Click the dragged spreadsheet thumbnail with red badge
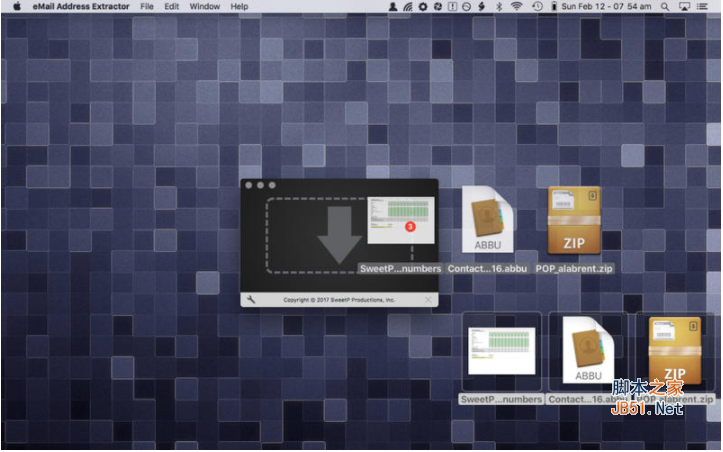 (x=401, y=220)
